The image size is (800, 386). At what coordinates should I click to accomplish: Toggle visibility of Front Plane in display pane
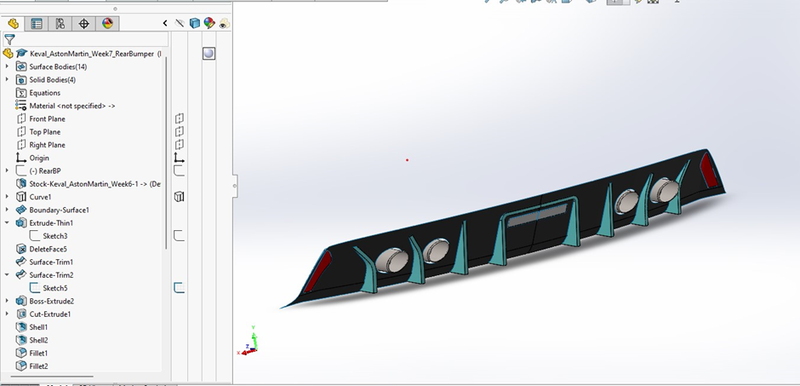(x=179, y=118)
